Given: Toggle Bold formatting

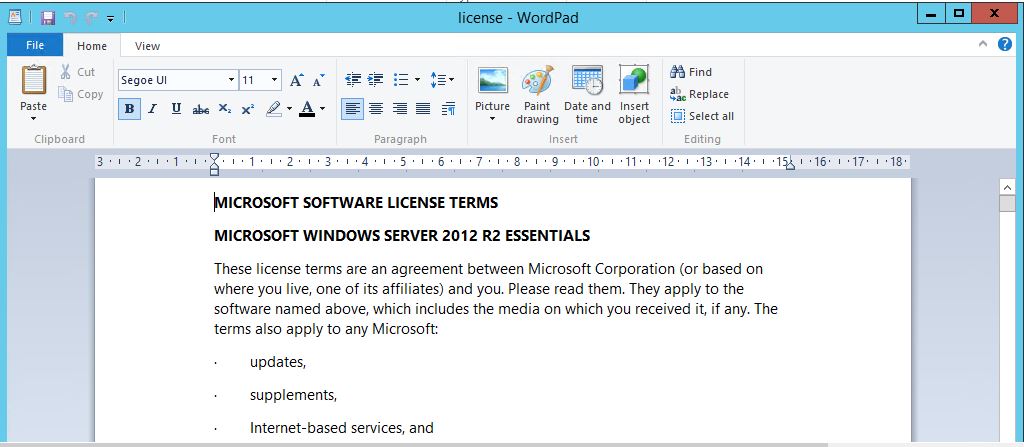Looking at the screenshot, I should [129, 109].
